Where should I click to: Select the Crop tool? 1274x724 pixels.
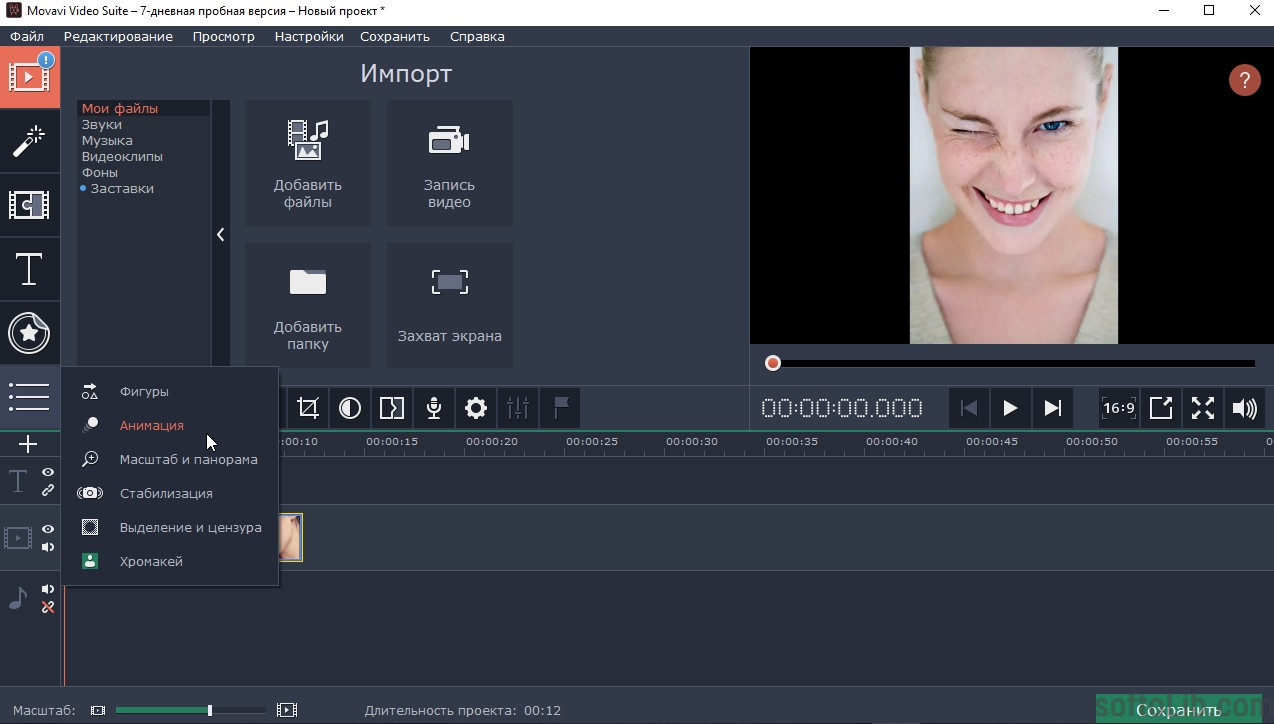point(308,408)
